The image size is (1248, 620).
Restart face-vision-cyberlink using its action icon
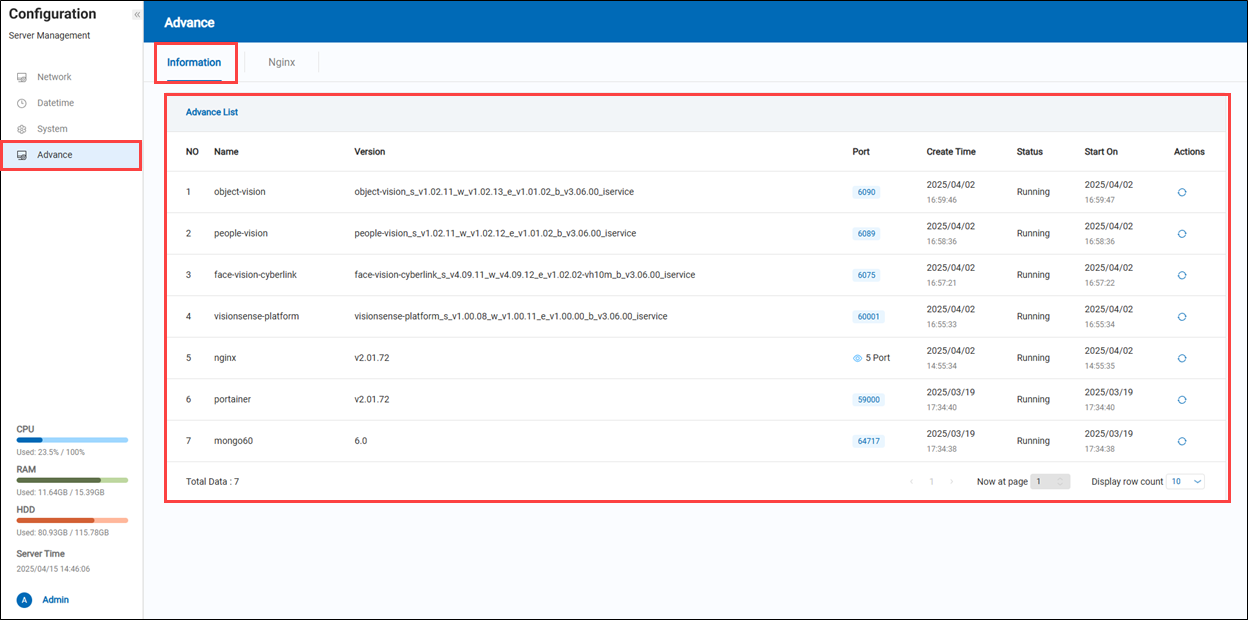1182,275
